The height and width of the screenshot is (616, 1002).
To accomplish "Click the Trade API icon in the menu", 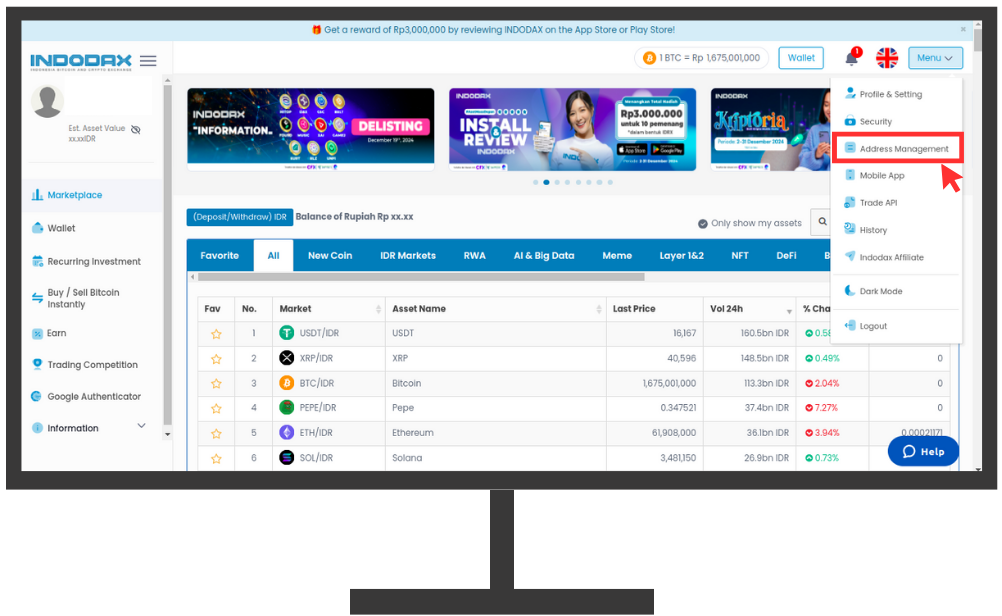I will click(x=850, y=203).
